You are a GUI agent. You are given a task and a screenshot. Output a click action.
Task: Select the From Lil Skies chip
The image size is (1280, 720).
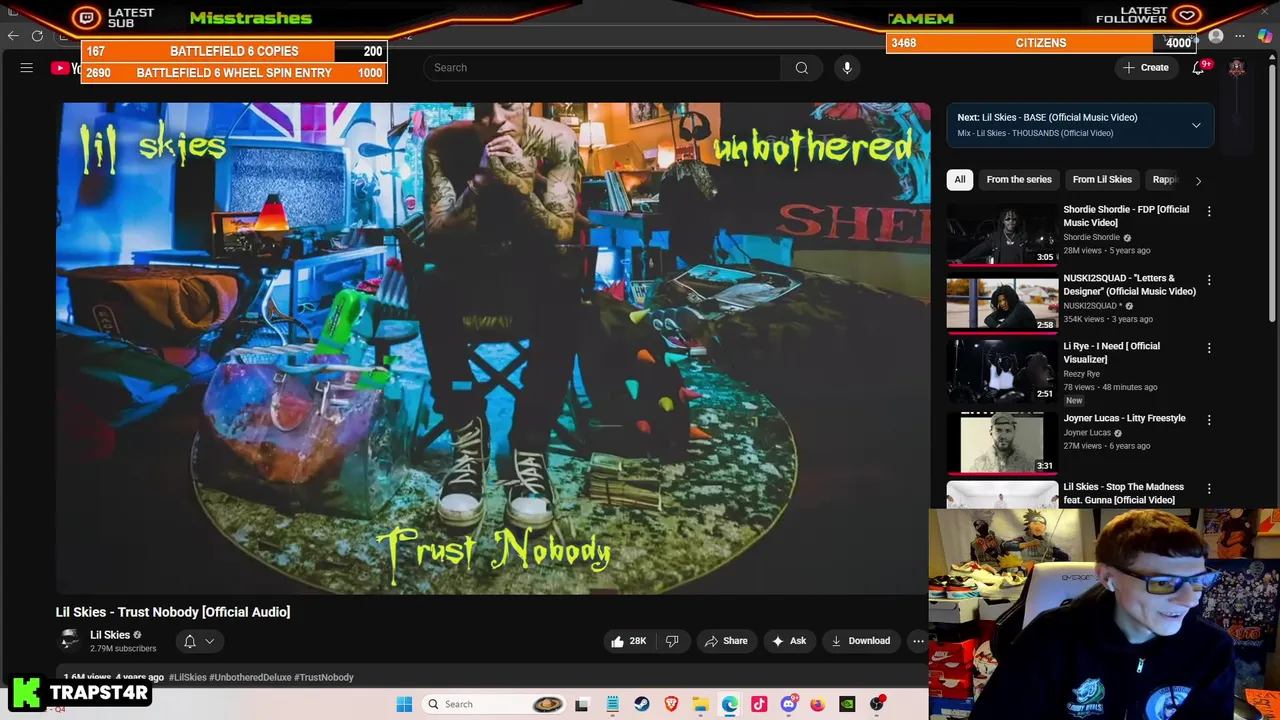pyautogui.click(x=1102, y=180)
